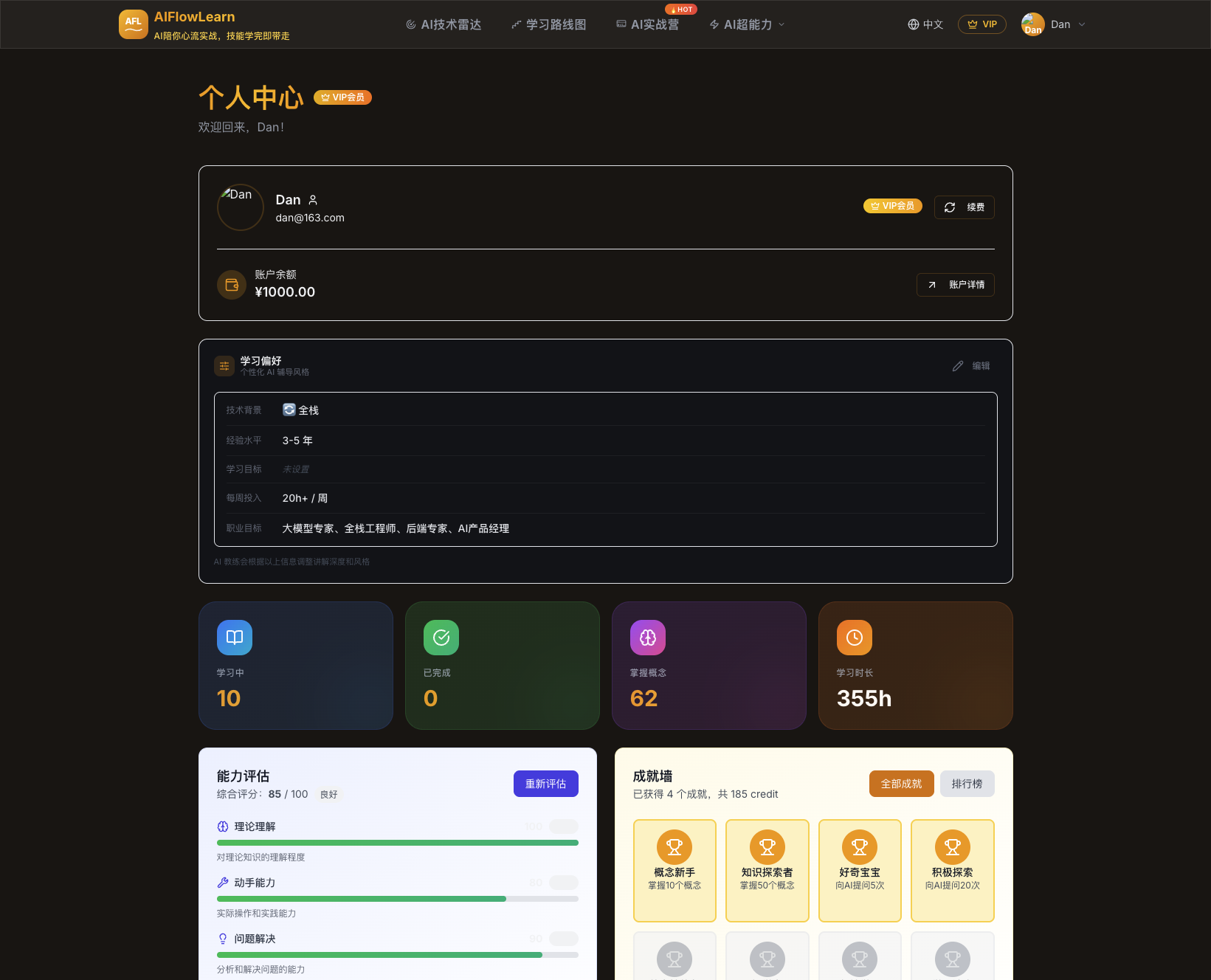Click the wallet icon beside 账户余额
This screenshot has height=980, width=1211.
coord(231,285)
